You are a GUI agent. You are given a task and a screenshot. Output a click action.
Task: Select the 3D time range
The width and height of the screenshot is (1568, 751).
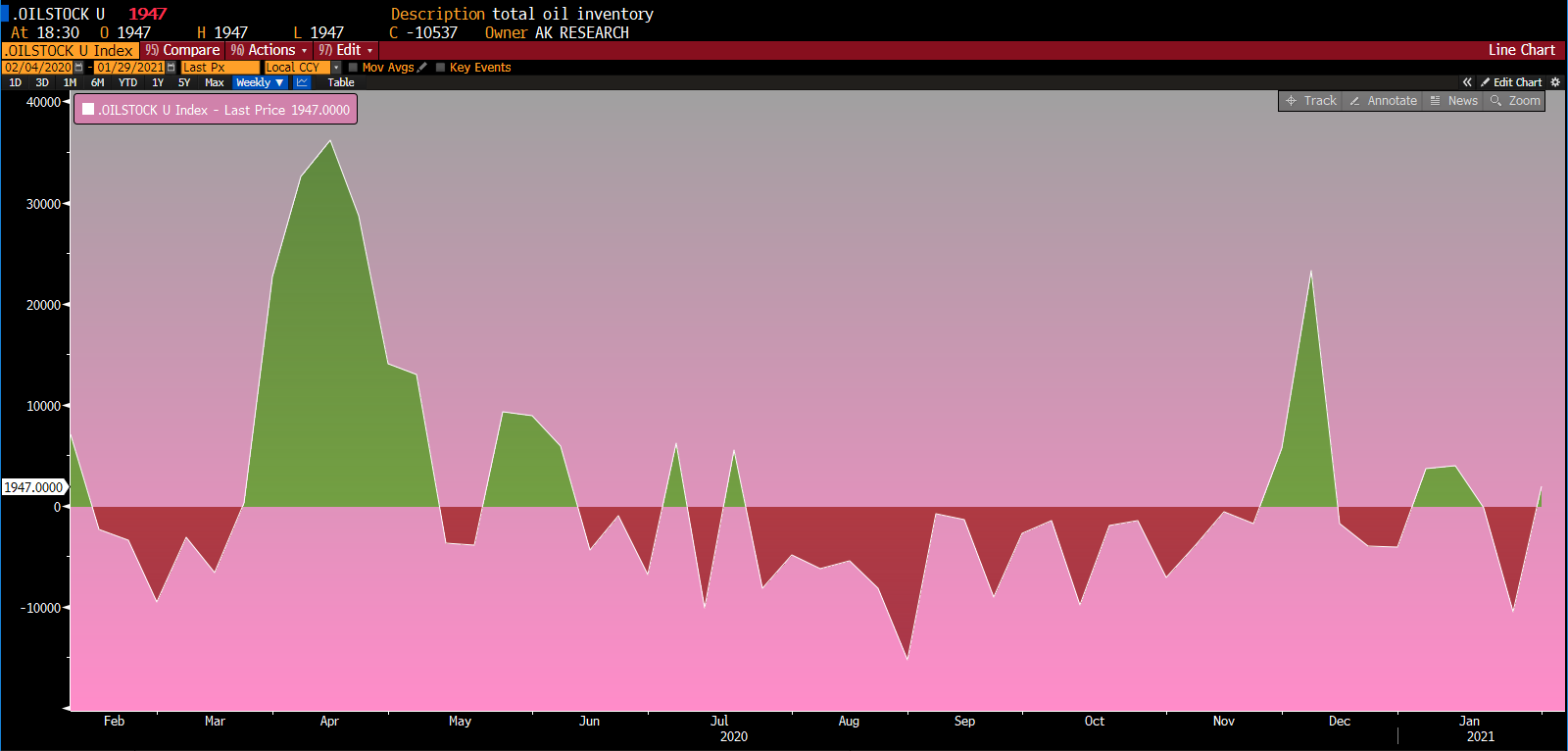[42, 82]
